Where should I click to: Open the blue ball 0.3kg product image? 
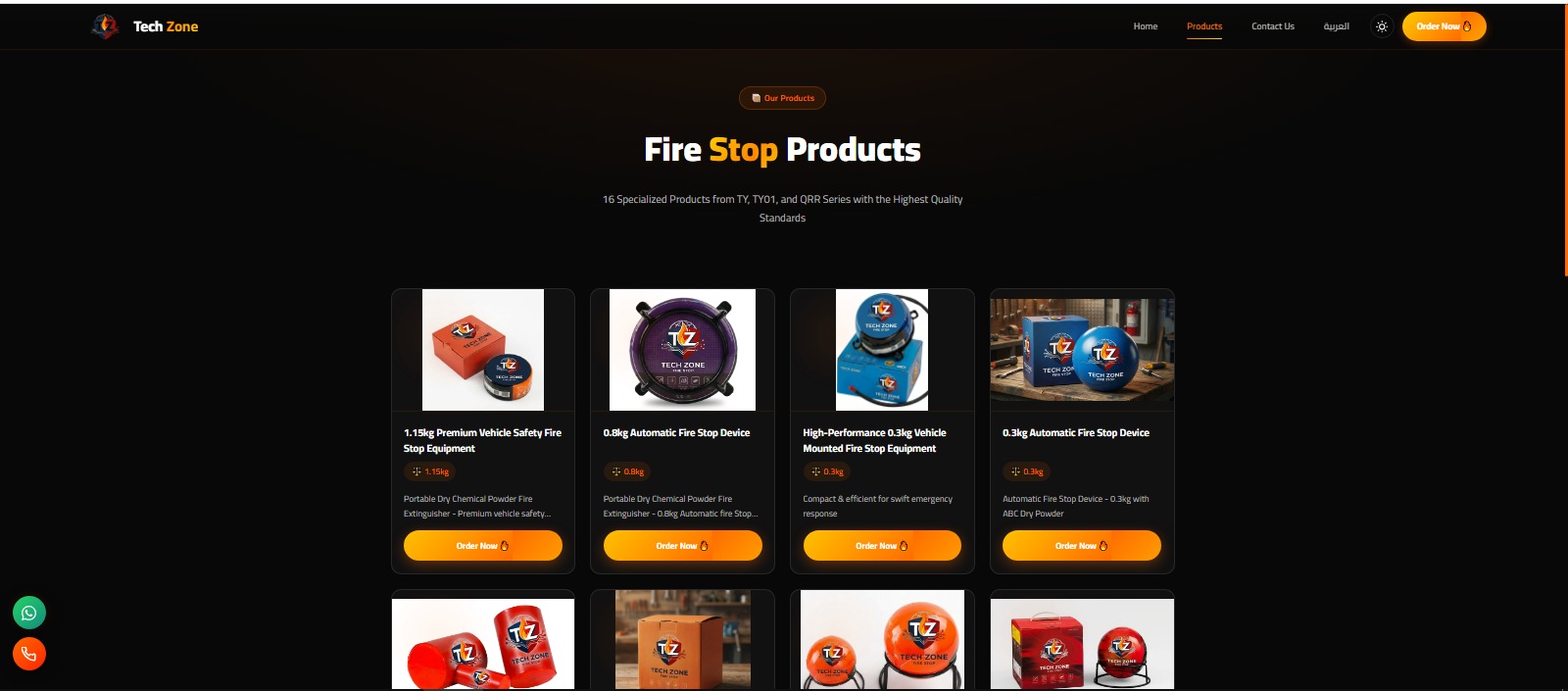(x=1082, y=350)
